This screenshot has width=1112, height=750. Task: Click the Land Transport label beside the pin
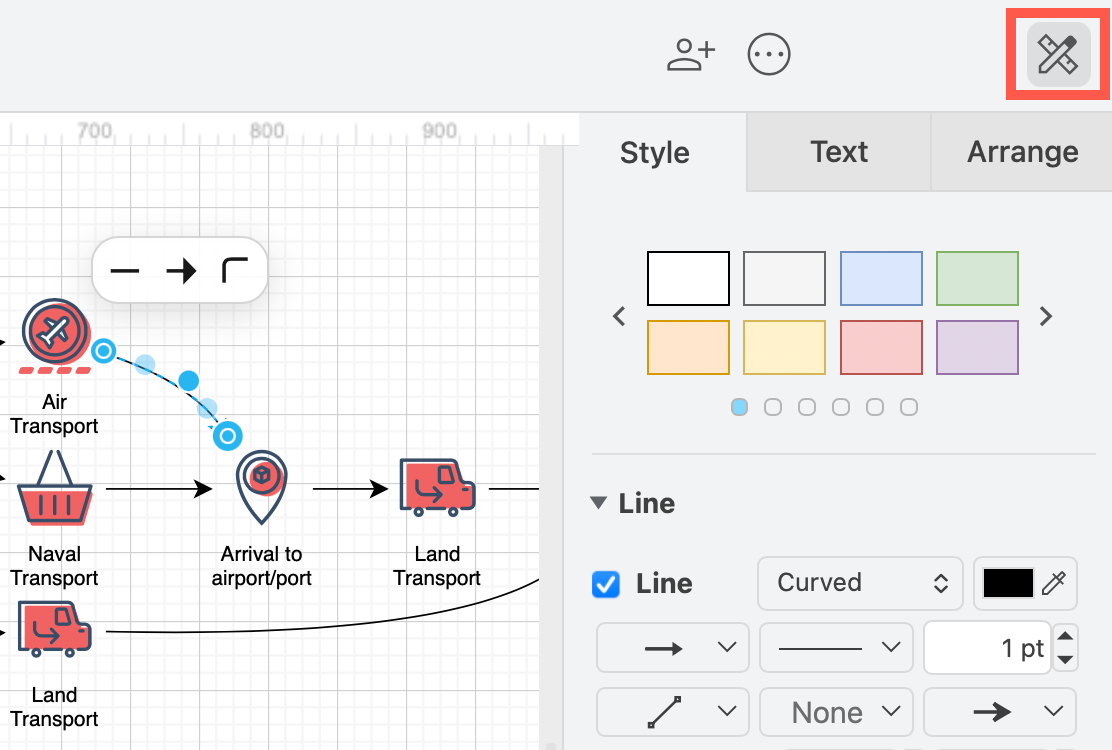pyautogui.click(x=438, y=566)
